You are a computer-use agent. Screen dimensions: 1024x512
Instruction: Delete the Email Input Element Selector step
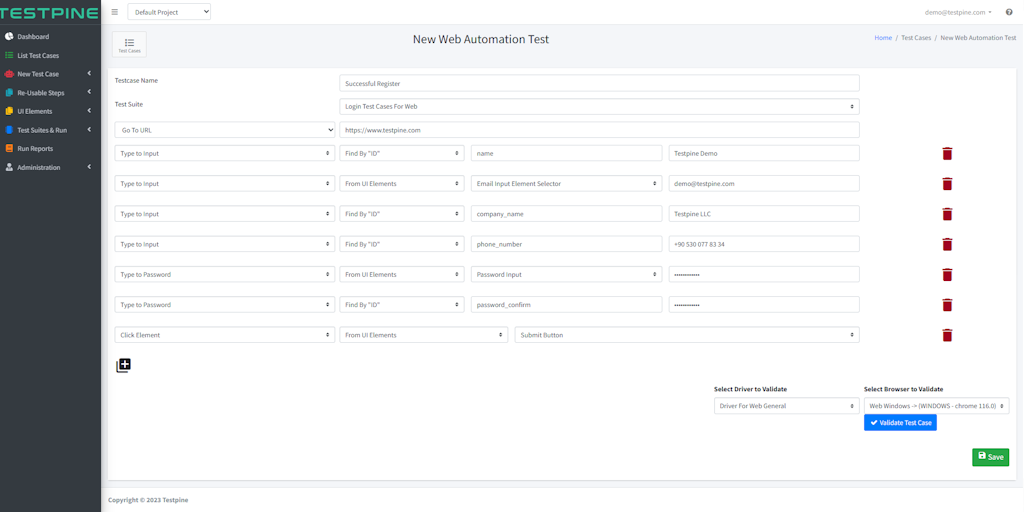tap(947, 184)
